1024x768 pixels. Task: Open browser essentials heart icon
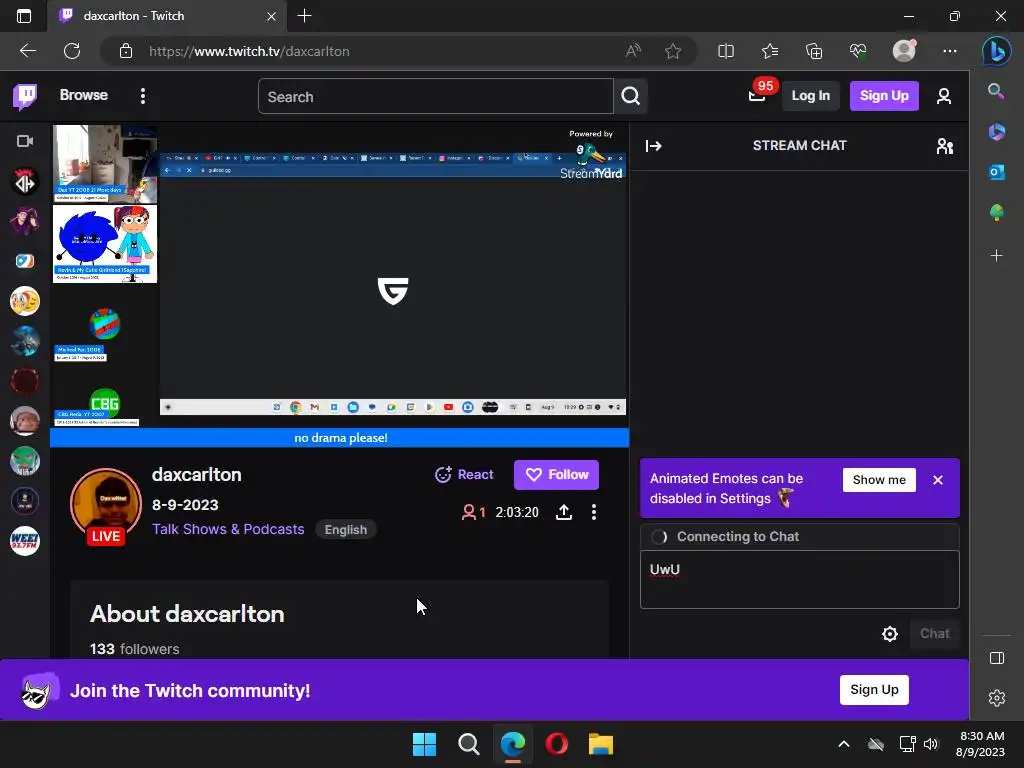pyautogui.click(x=858, y=51)
